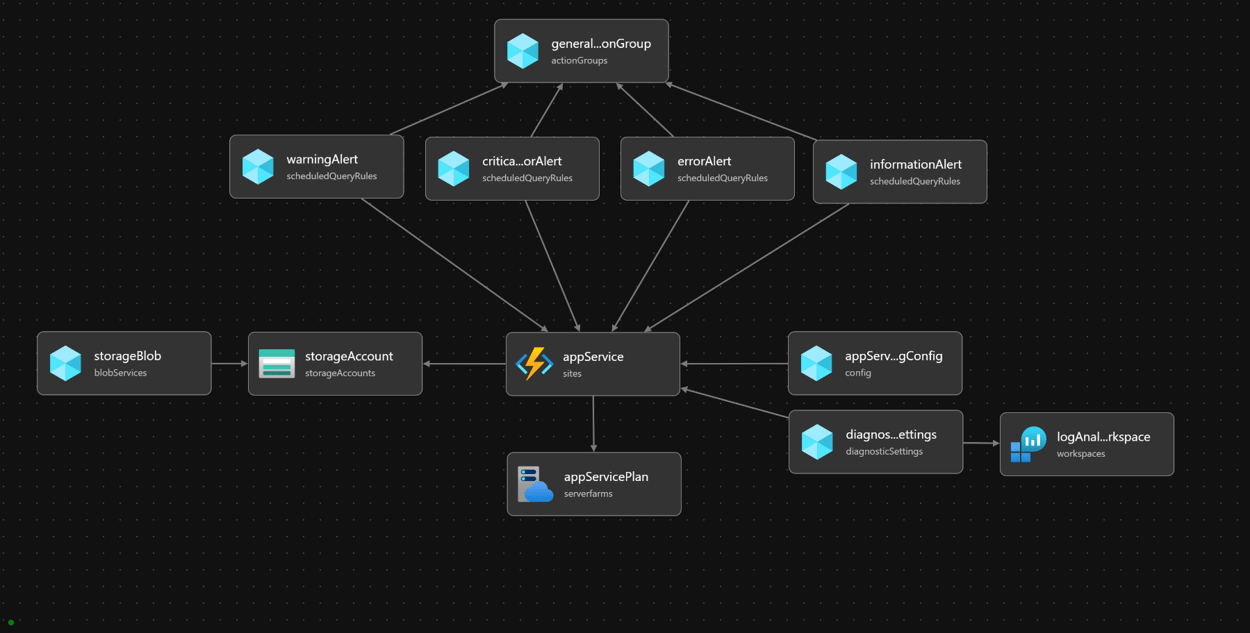Image resolution: width=1250 pixels, height=633 pixels.
Task: Click the informationAlert cube icon
Action: click(x=841, y=172)
